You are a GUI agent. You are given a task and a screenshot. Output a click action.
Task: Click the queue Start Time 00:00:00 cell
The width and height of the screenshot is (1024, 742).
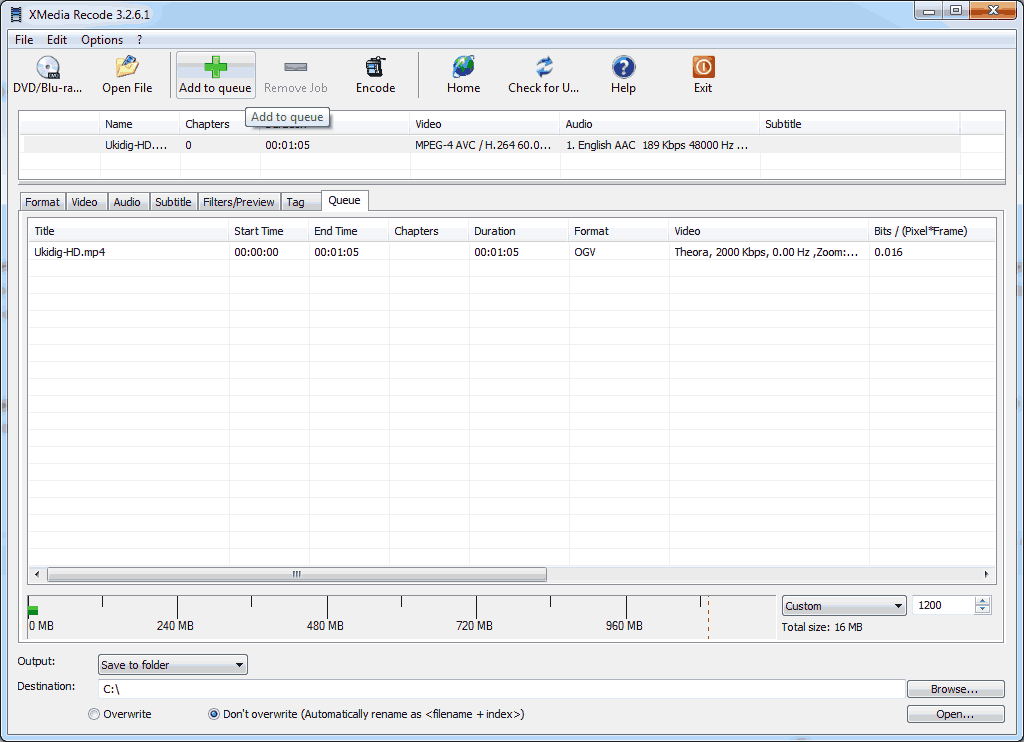[256, 252]
